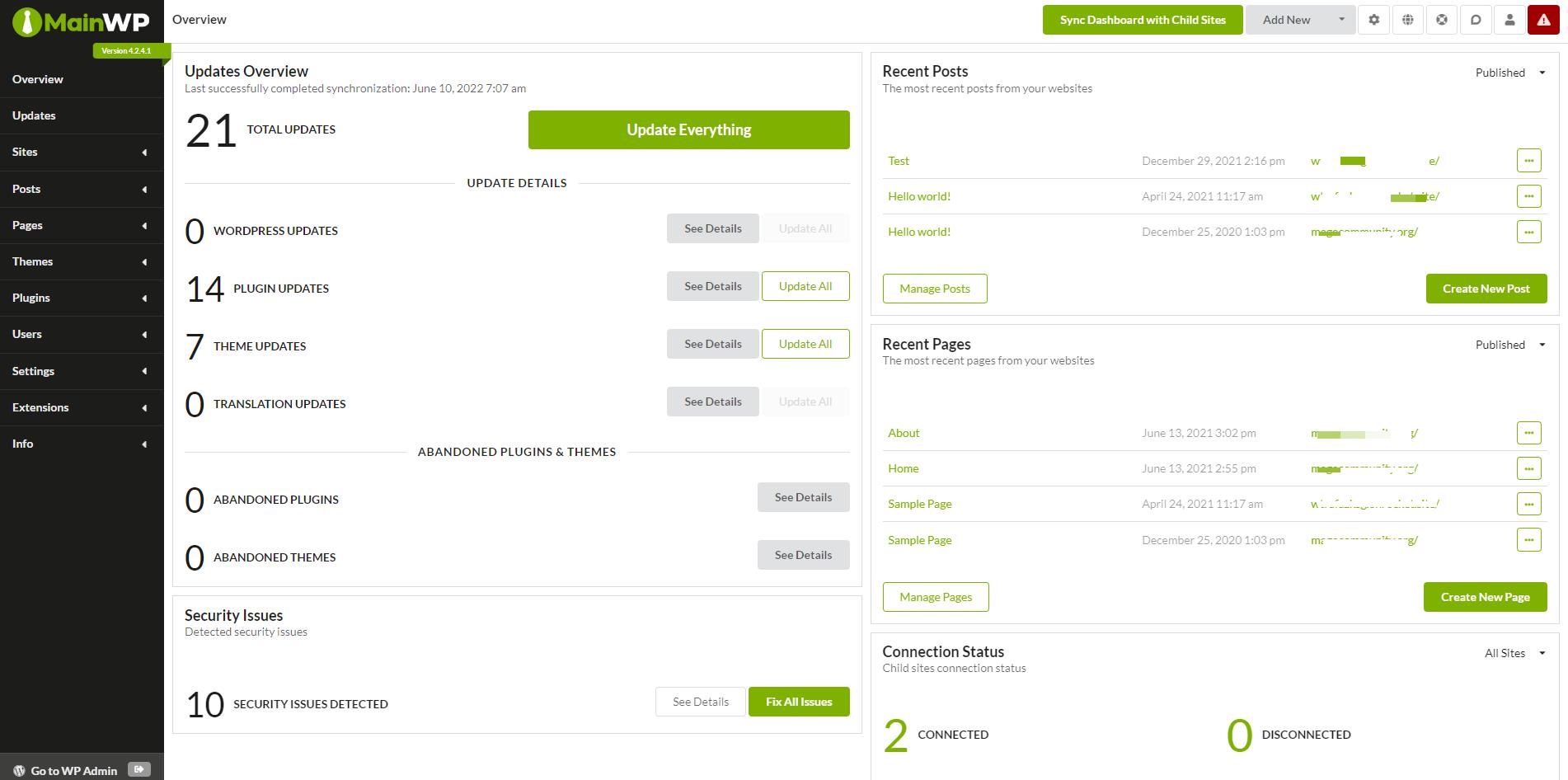Viewport: 1568px width, 780px height.
Task: Update All plugins
Action: pyautogui.click(x=805, y=286)
